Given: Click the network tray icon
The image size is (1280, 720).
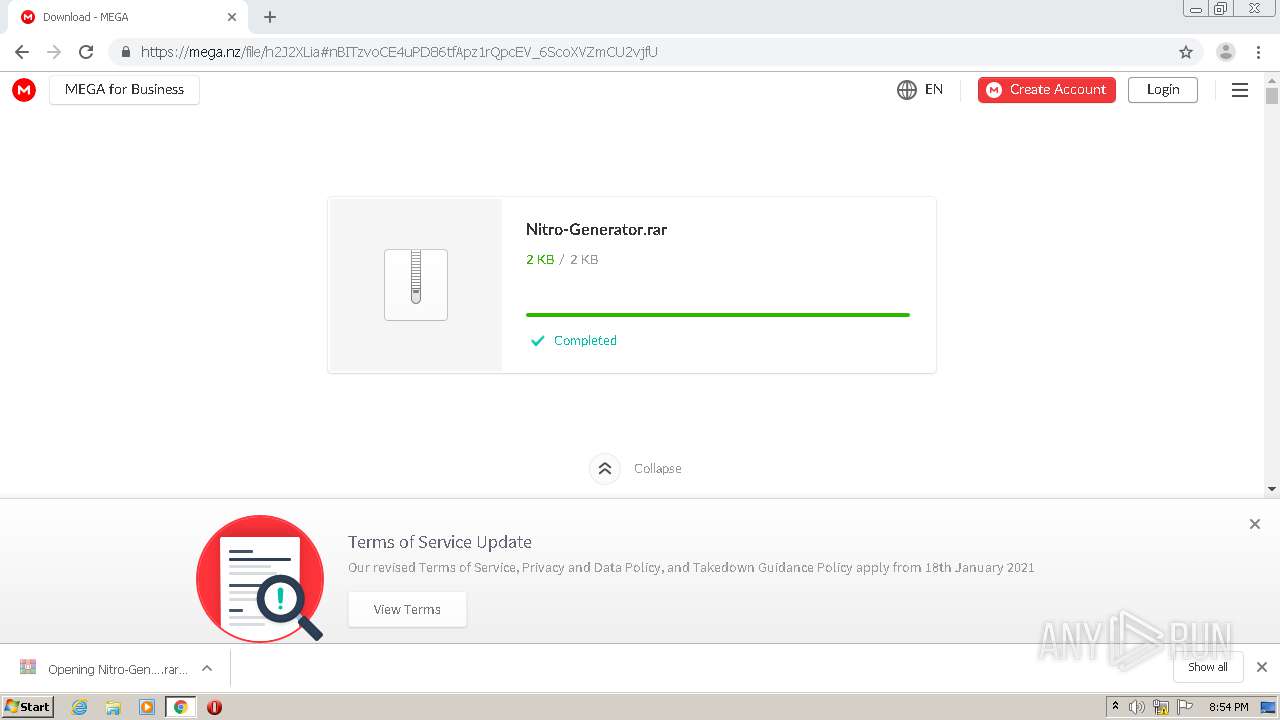Looking at the screenshot, I should 1161,707.
